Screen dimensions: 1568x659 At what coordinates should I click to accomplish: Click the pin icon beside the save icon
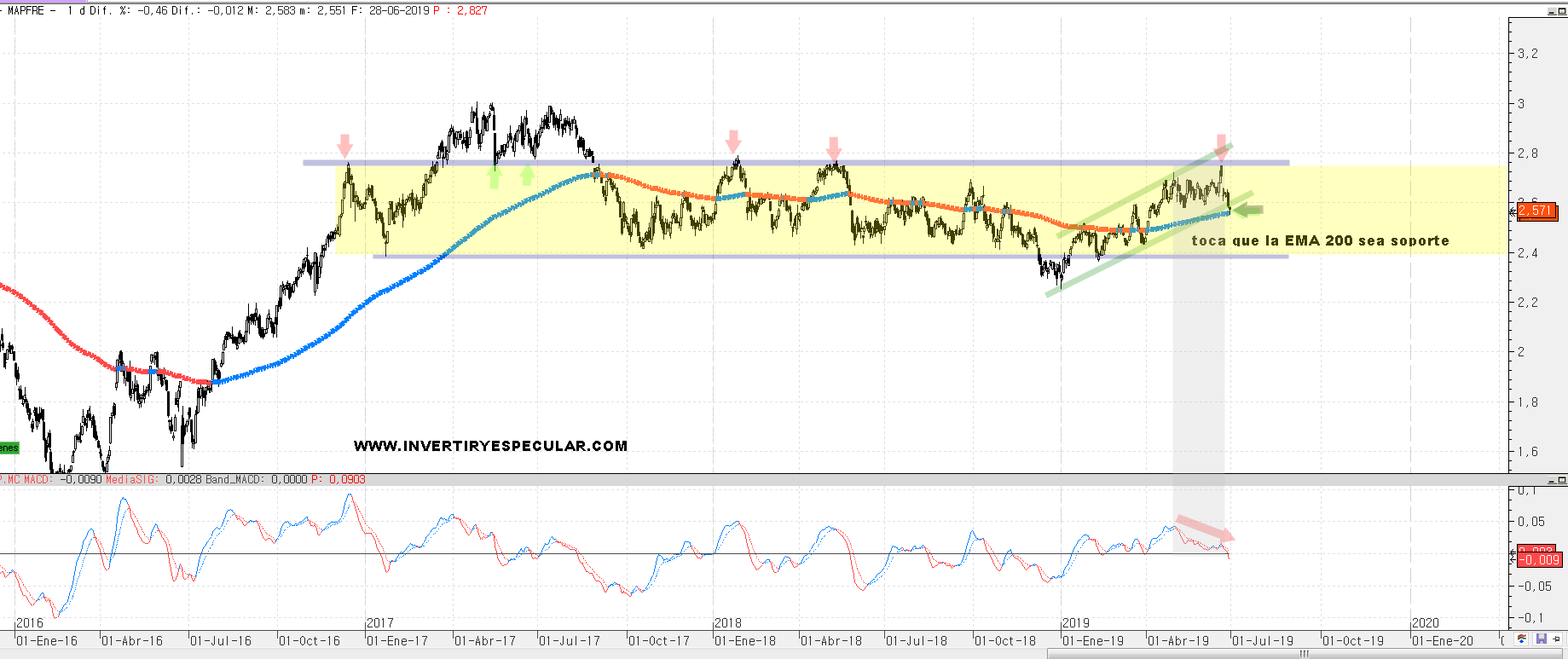[x=1556, y=639]
